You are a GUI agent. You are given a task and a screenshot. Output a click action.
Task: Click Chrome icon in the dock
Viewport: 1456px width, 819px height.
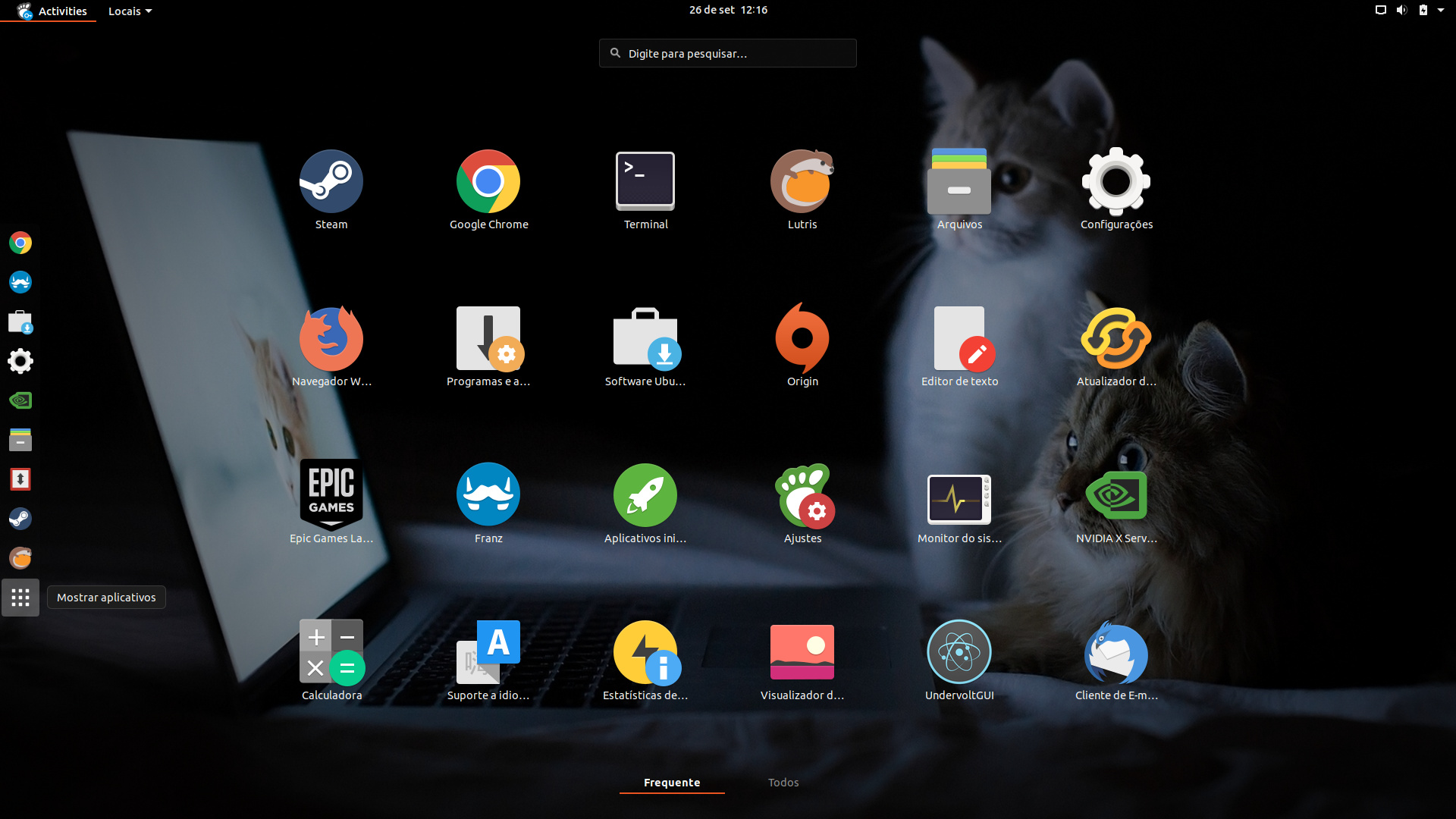pyautogui.click(x=20, y=243)
